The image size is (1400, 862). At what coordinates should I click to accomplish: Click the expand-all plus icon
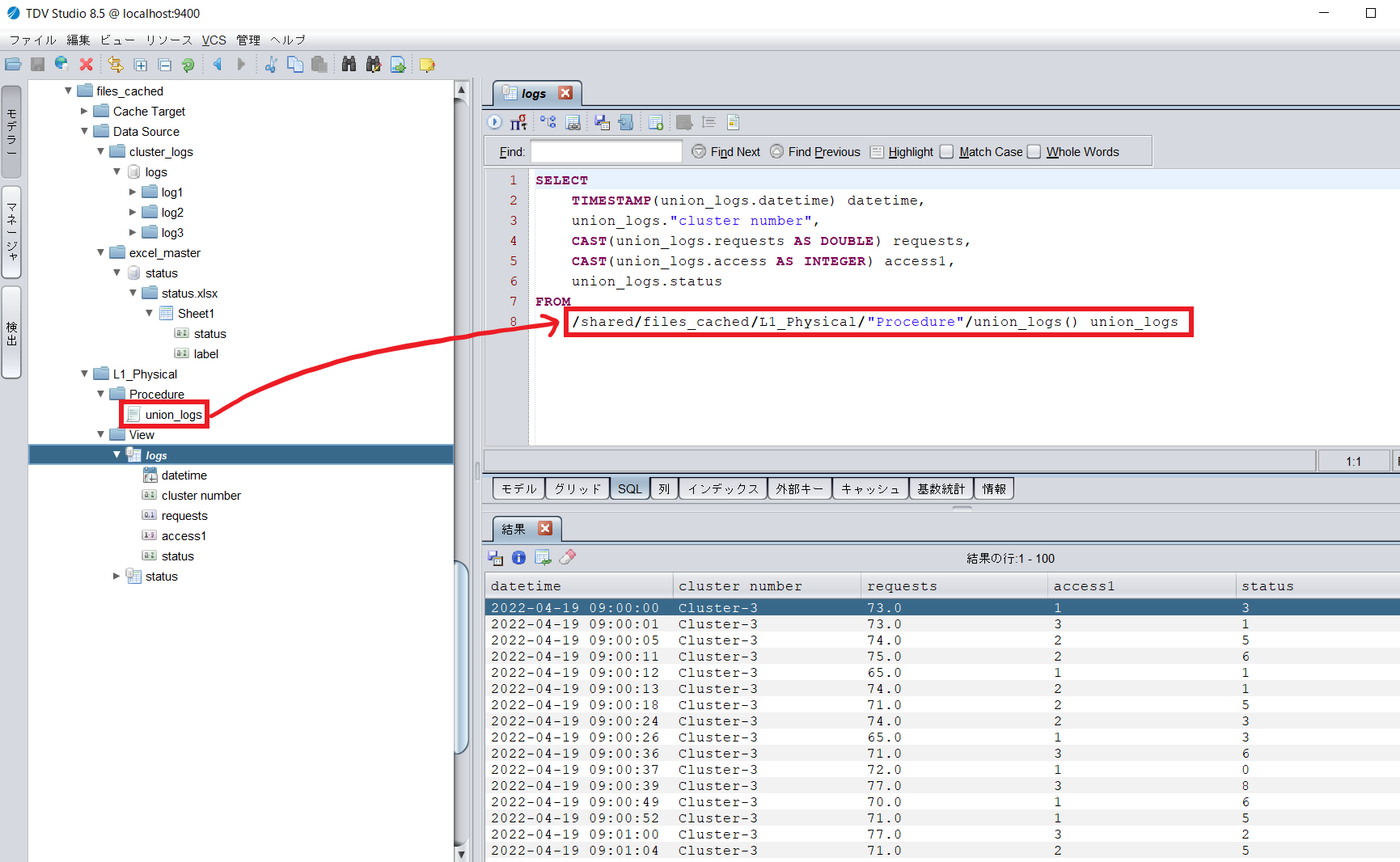(x=140, y=65)
